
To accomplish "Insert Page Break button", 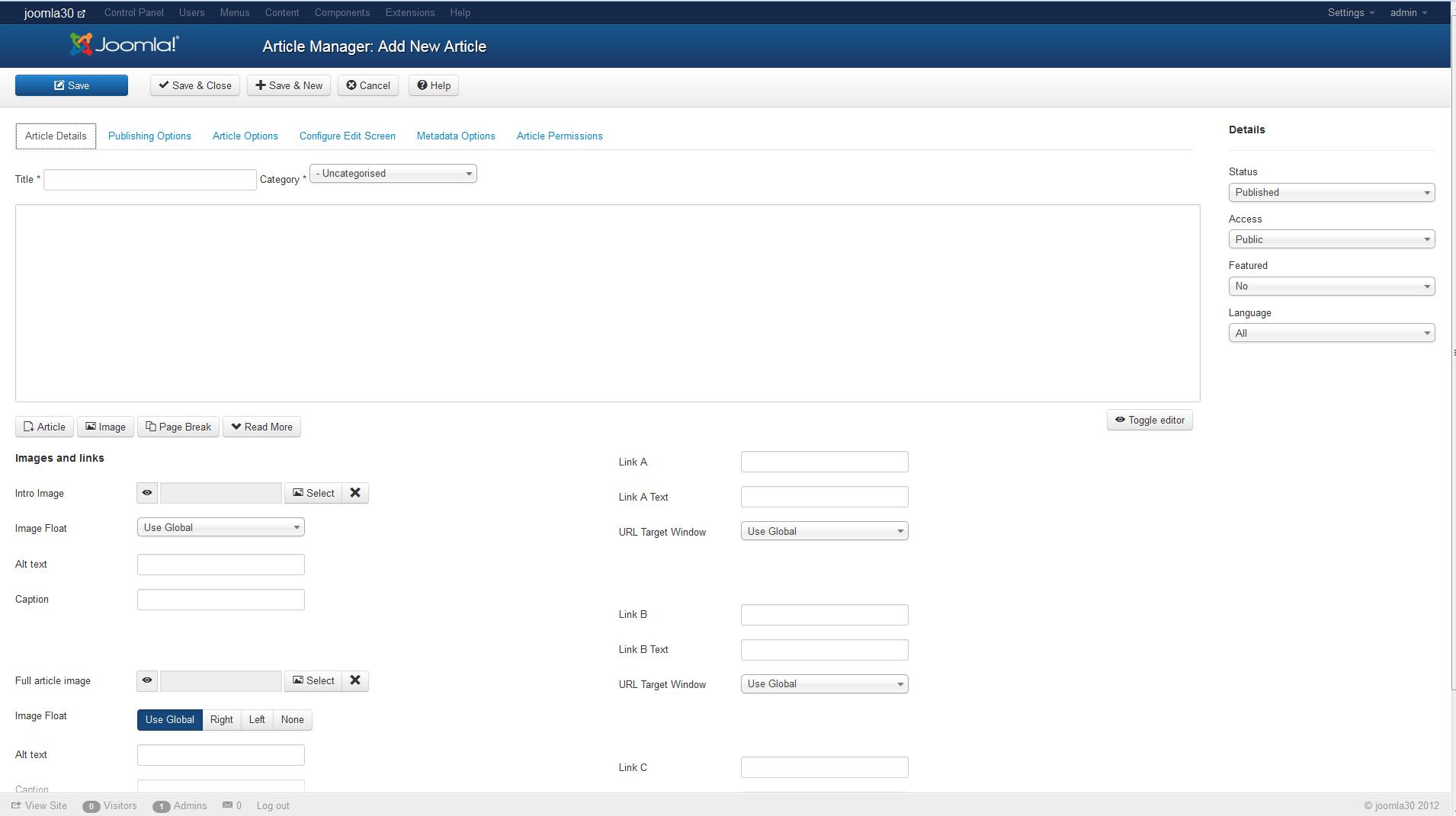I will tap(178, 427).
